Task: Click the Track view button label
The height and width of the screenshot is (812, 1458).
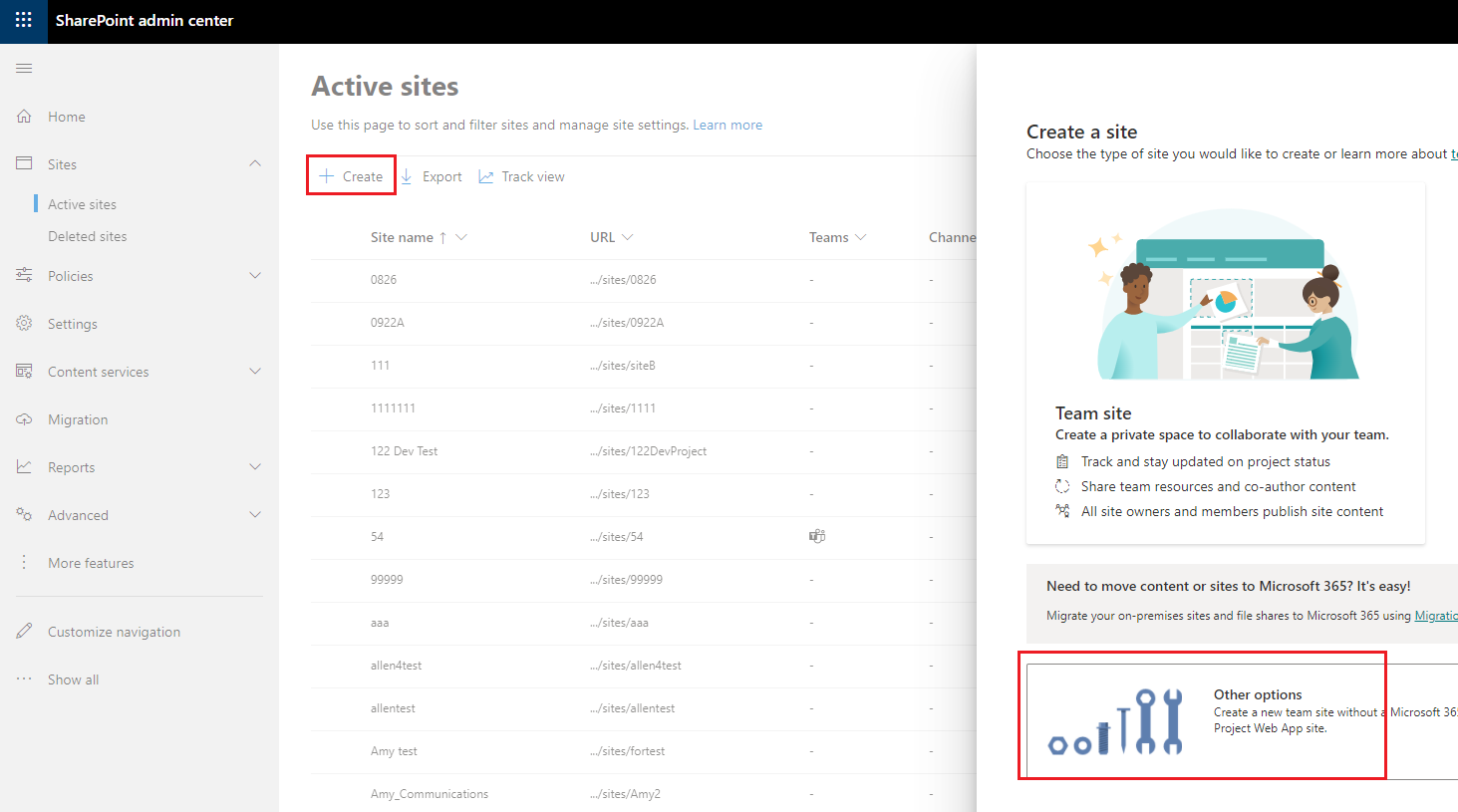Action: pyautogui.click(x=533, y=176)
